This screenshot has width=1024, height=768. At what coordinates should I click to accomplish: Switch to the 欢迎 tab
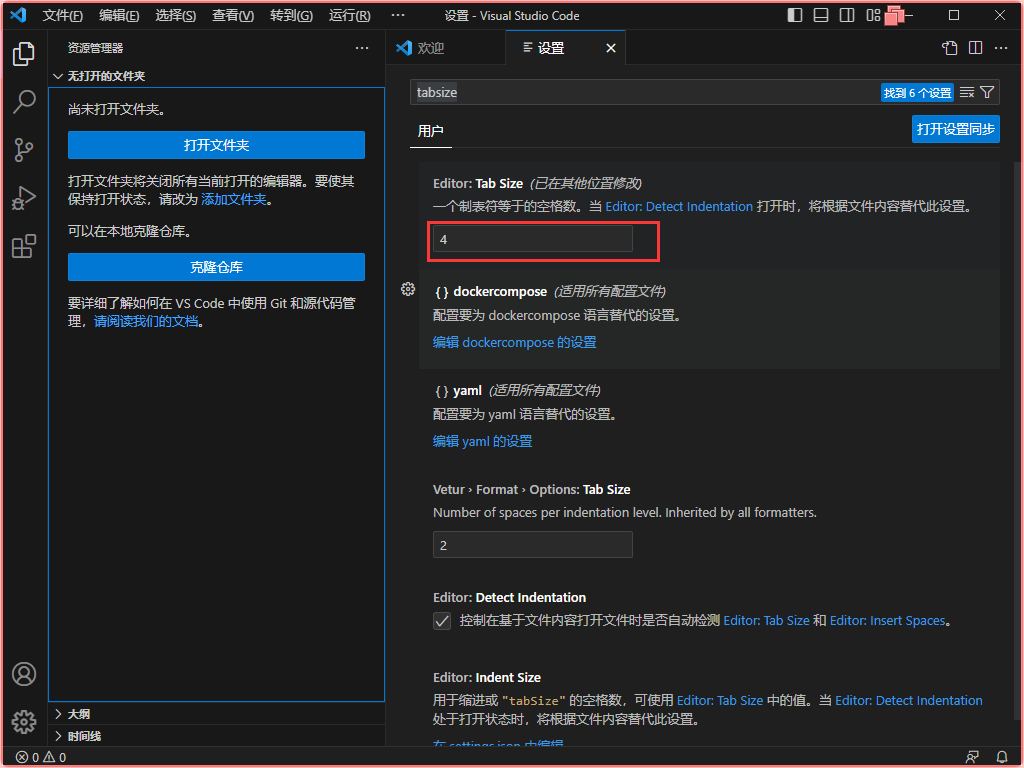tap(445, 48)
